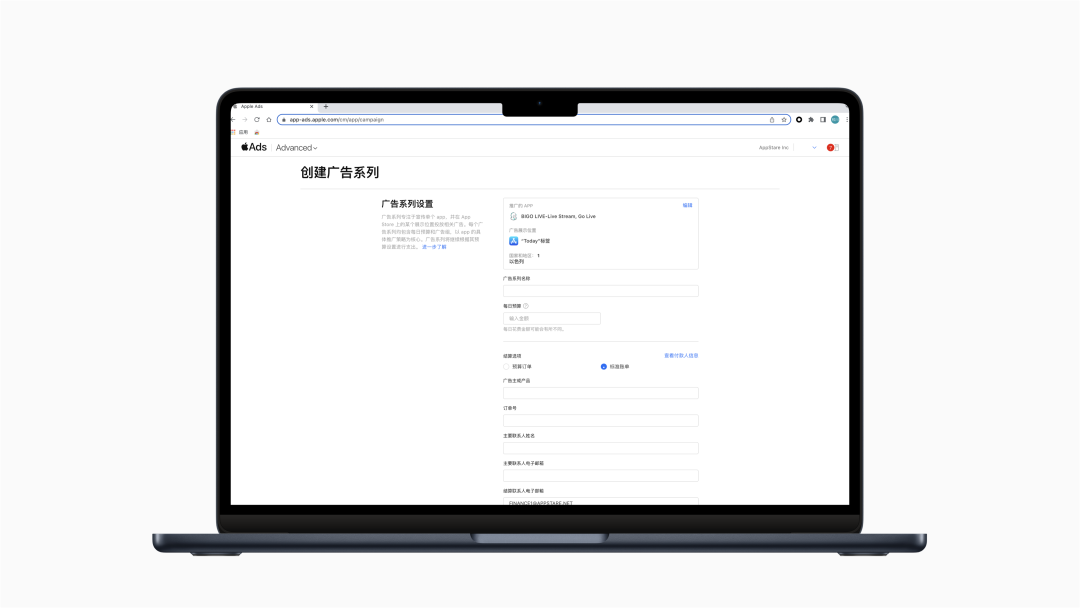Click the daily budget amount field
Viewport: 1080px width, 608px height.
[552, 319]
